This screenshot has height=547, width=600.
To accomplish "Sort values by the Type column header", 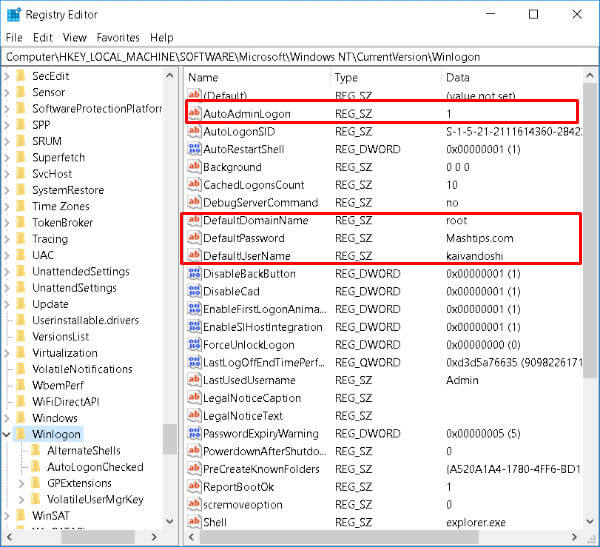I will 386,77.
